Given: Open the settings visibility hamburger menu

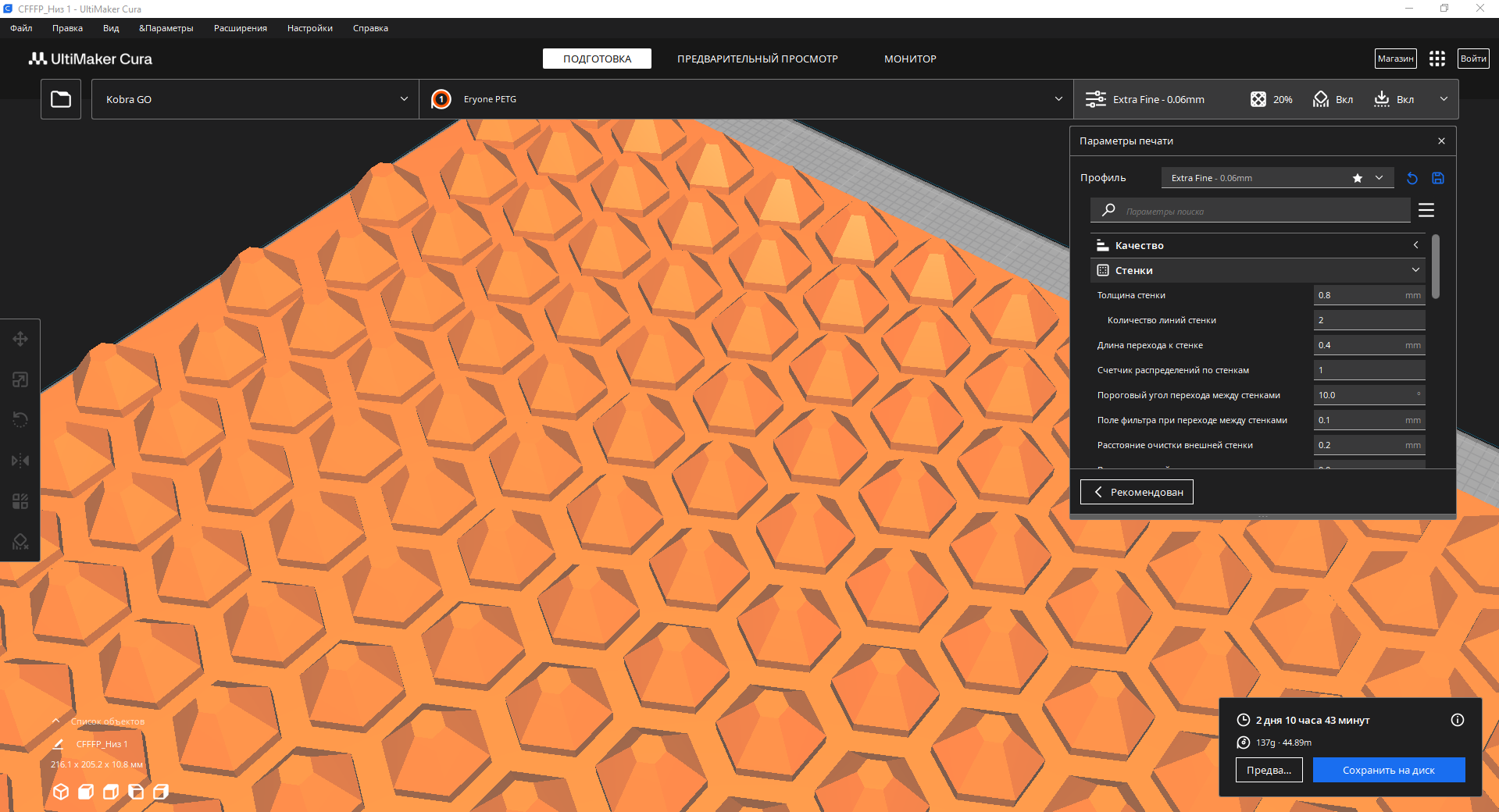Looking at the screenshot, I should 1426,210.
